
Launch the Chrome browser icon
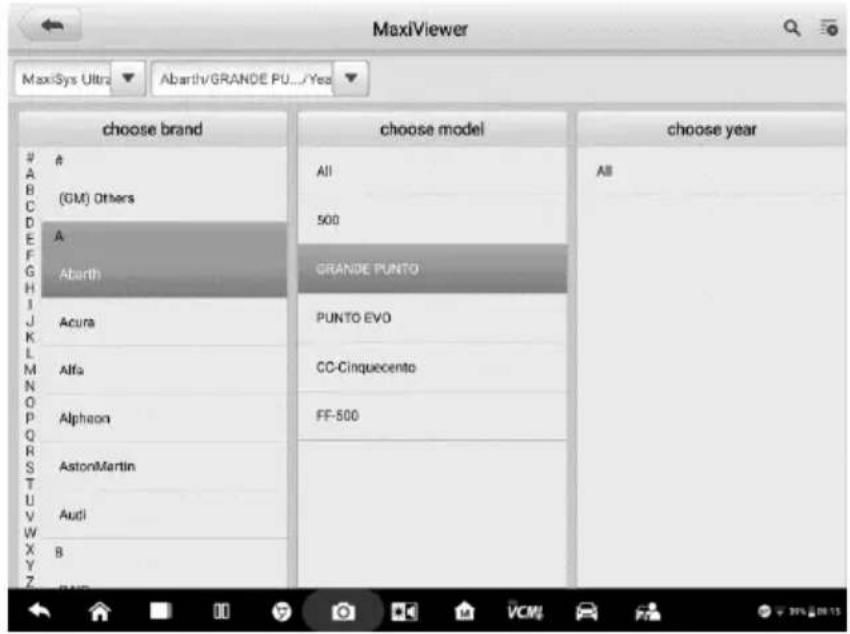(281, 612)
